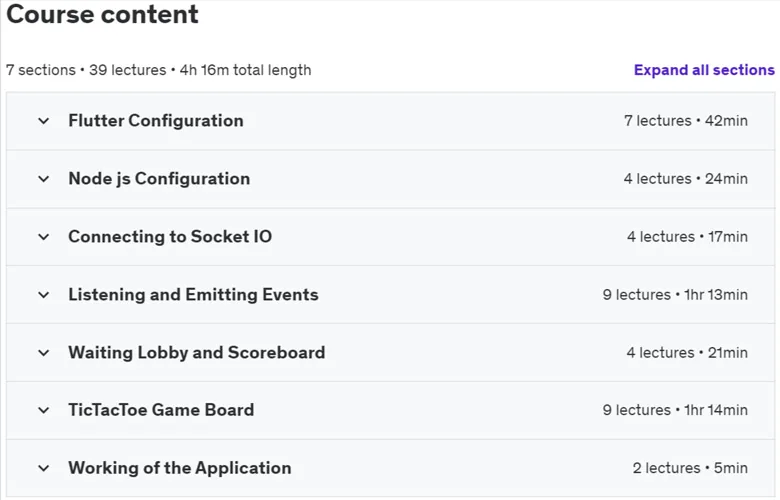780x500 pixels.
Task: Click the Course content heading
Action: click(102, 14)
